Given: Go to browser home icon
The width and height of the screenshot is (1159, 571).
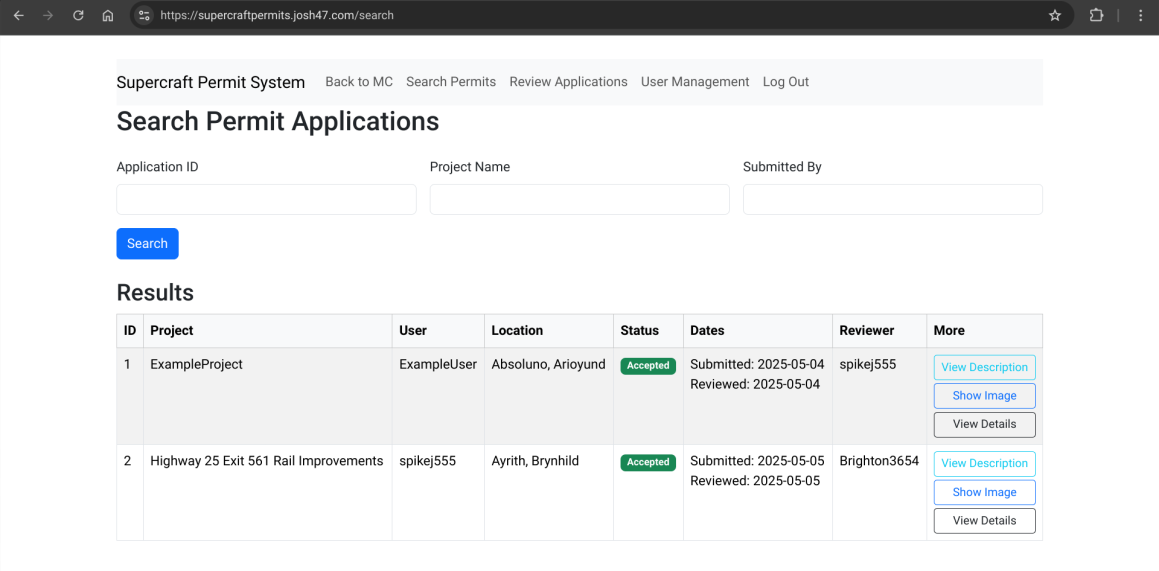Looking at the screenshot, I should (x=108, y=16).
